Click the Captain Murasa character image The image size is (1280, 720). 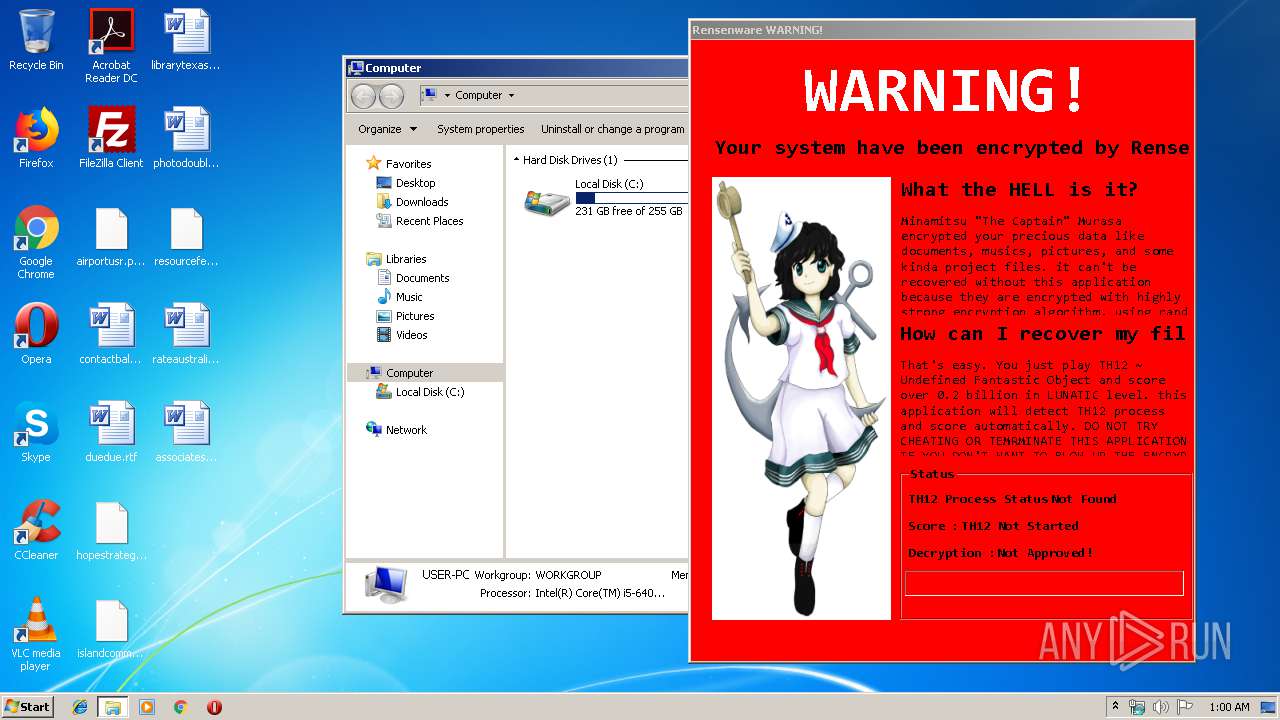click(801, 398)
